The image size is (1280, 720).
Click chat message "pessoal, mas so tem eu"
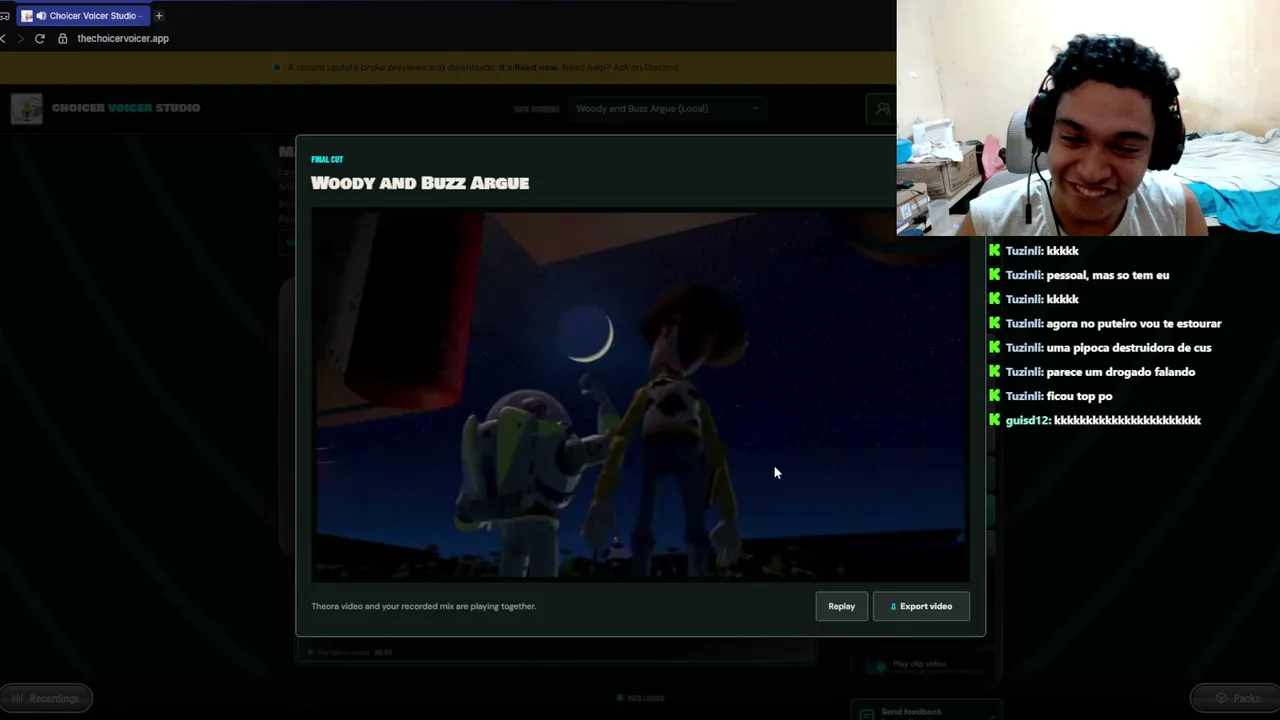pyautogui.click(x=1107, y=275)
